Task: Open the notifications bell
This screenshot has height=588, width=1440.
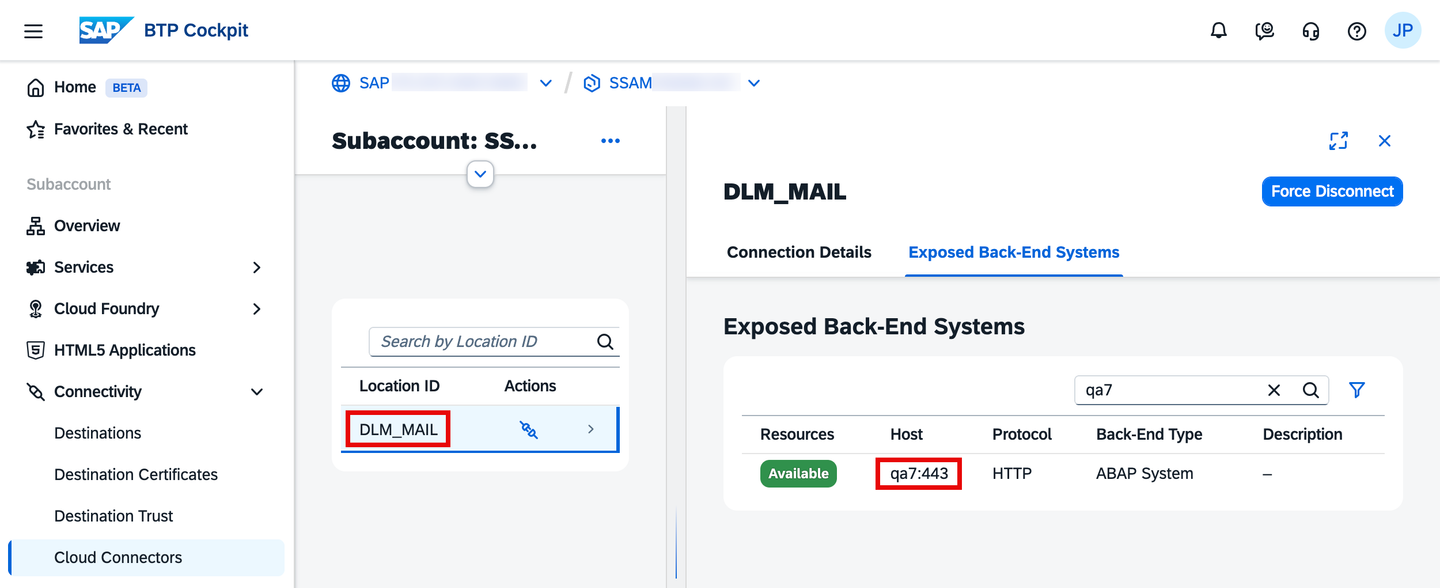Action: click(x=1219, y=31)
